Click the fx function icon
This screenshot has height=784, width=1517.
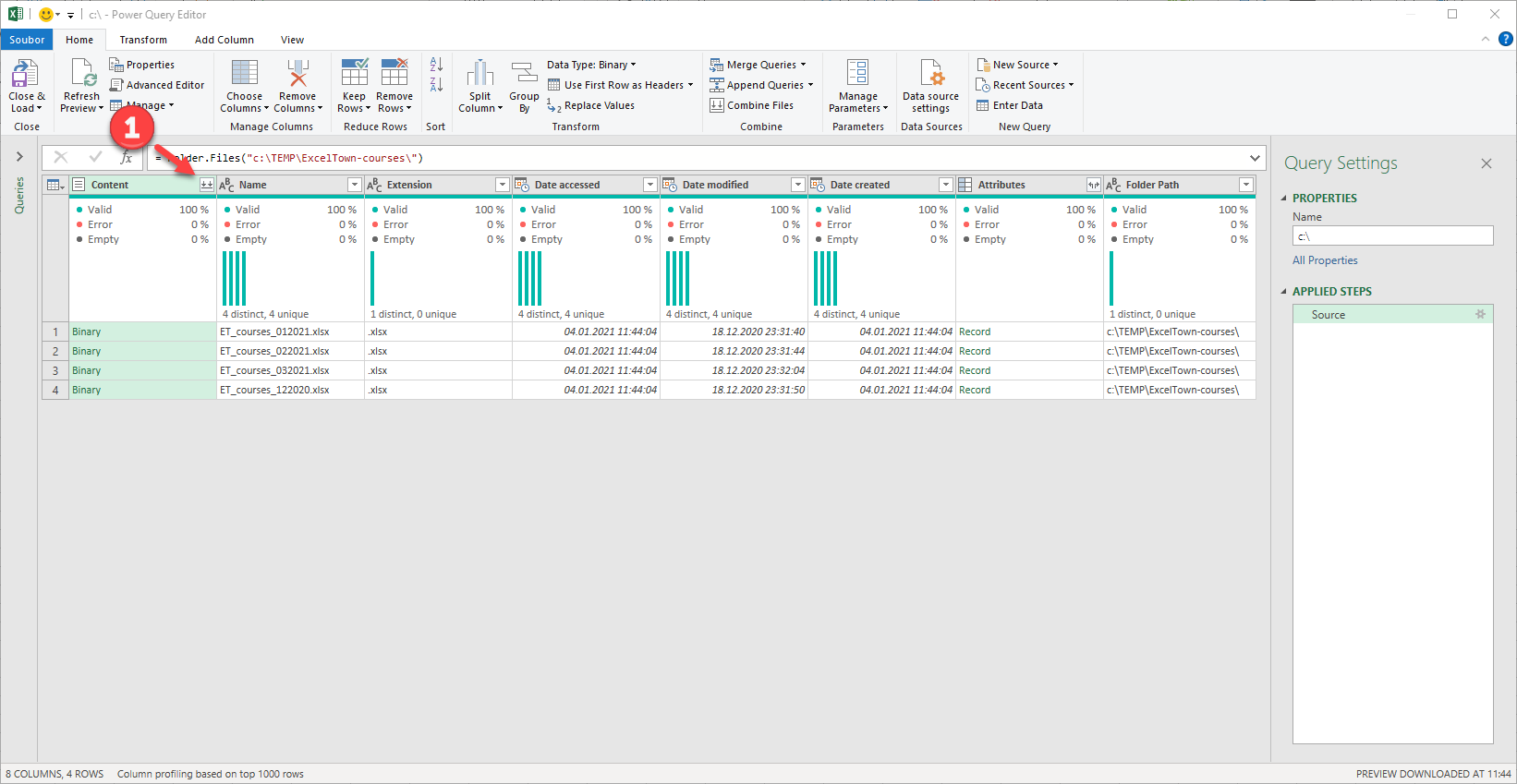tap(127, 158)
